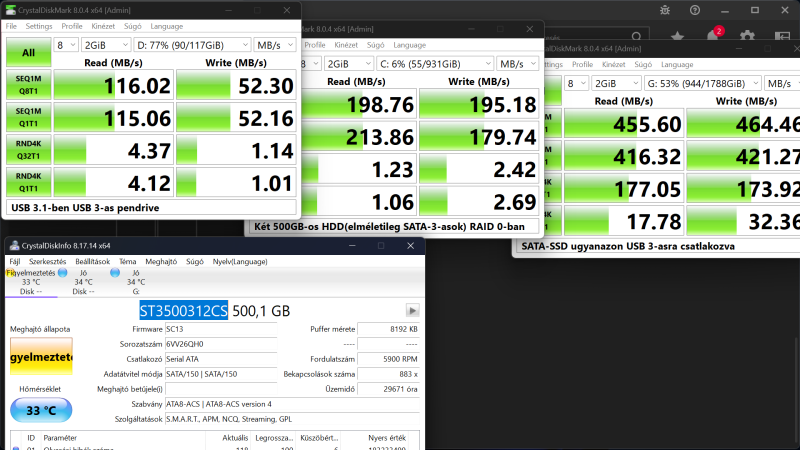The height and width of the screenshot is (450, 800).
Task: Click the help question mark icon
Action: pos(695,10)
